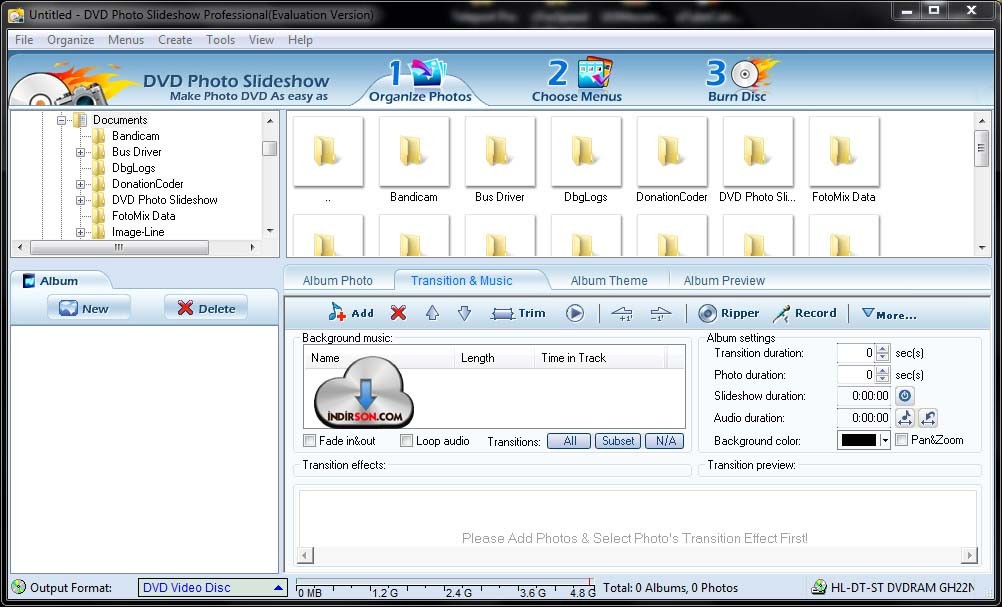Viewport: 1002px width, 607px height.
Task: Click the disc capacity usage bar
Action: (x=445, y=587)
